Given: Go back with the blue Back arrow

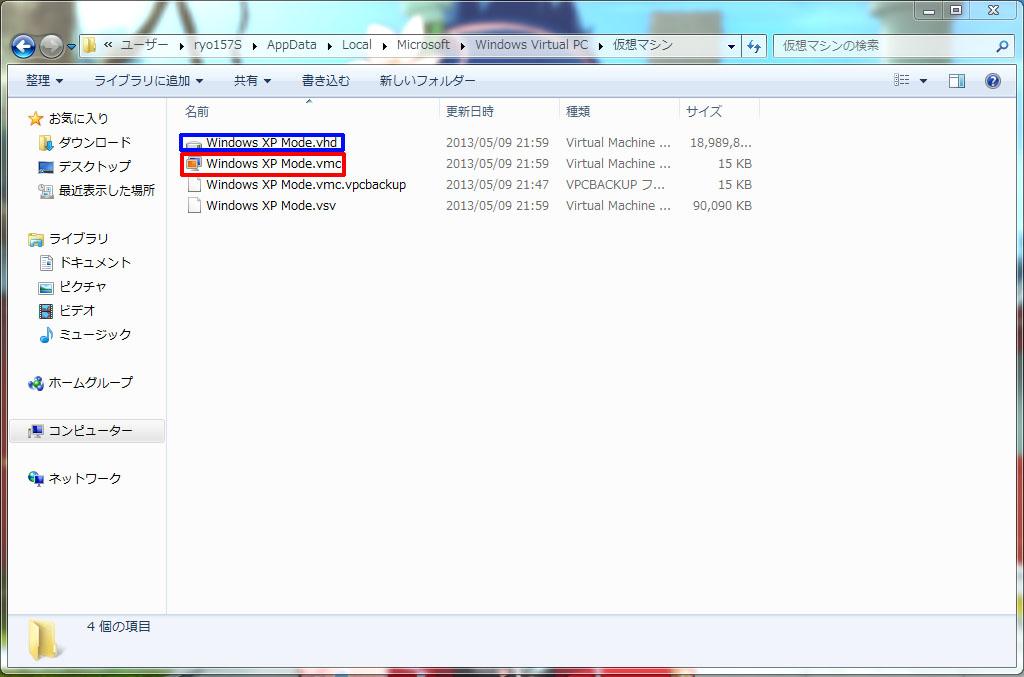Looking at the screenshot, I should [x=24, y=46].
